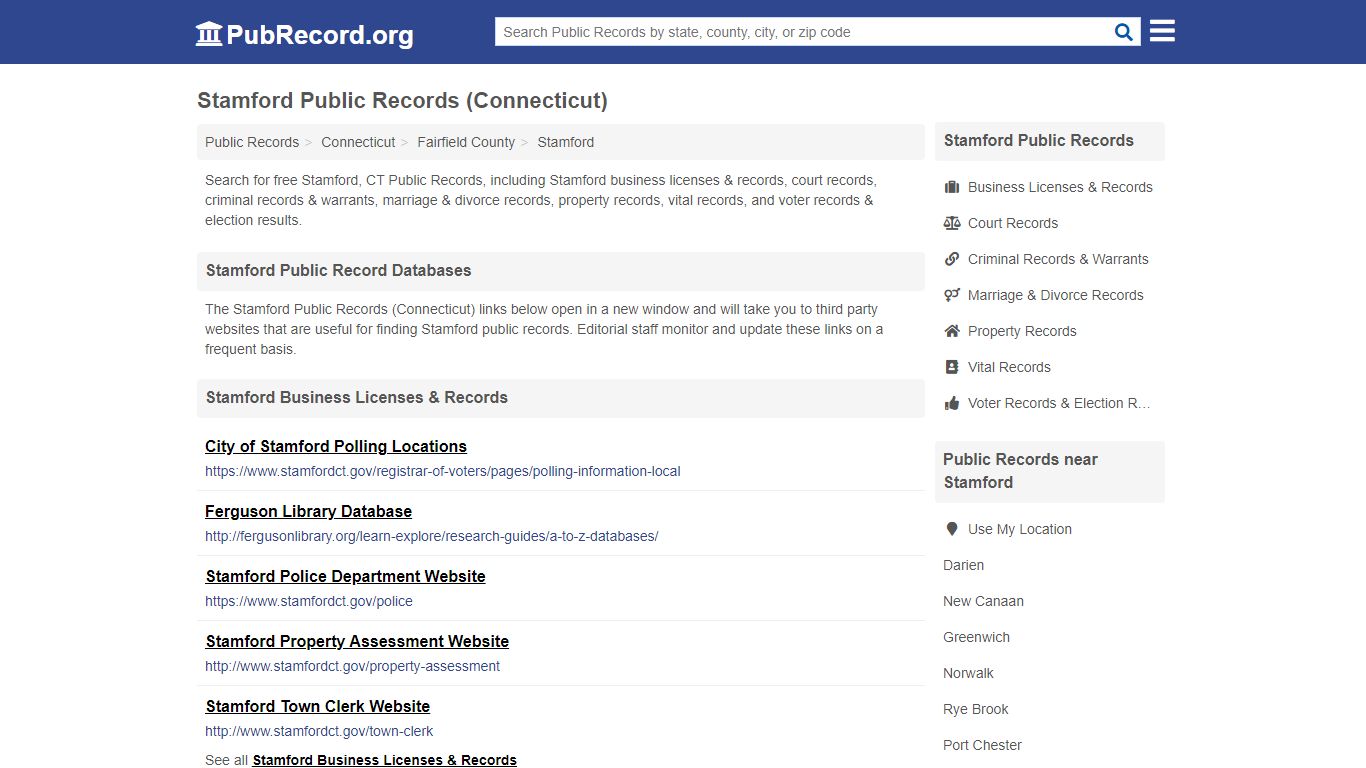Open Stamford Property Assessment Website
The width and height of the screenshot is (1366, 768).
[357, 641]
